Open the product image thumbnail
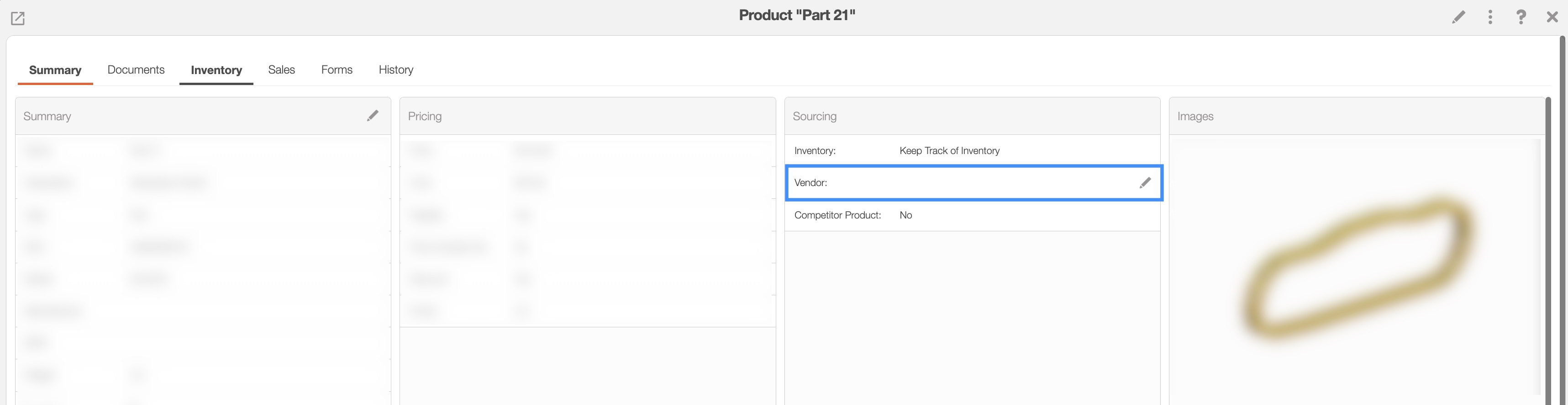The width and height of the screenshot is (1568, 405). coord(1356,268)
